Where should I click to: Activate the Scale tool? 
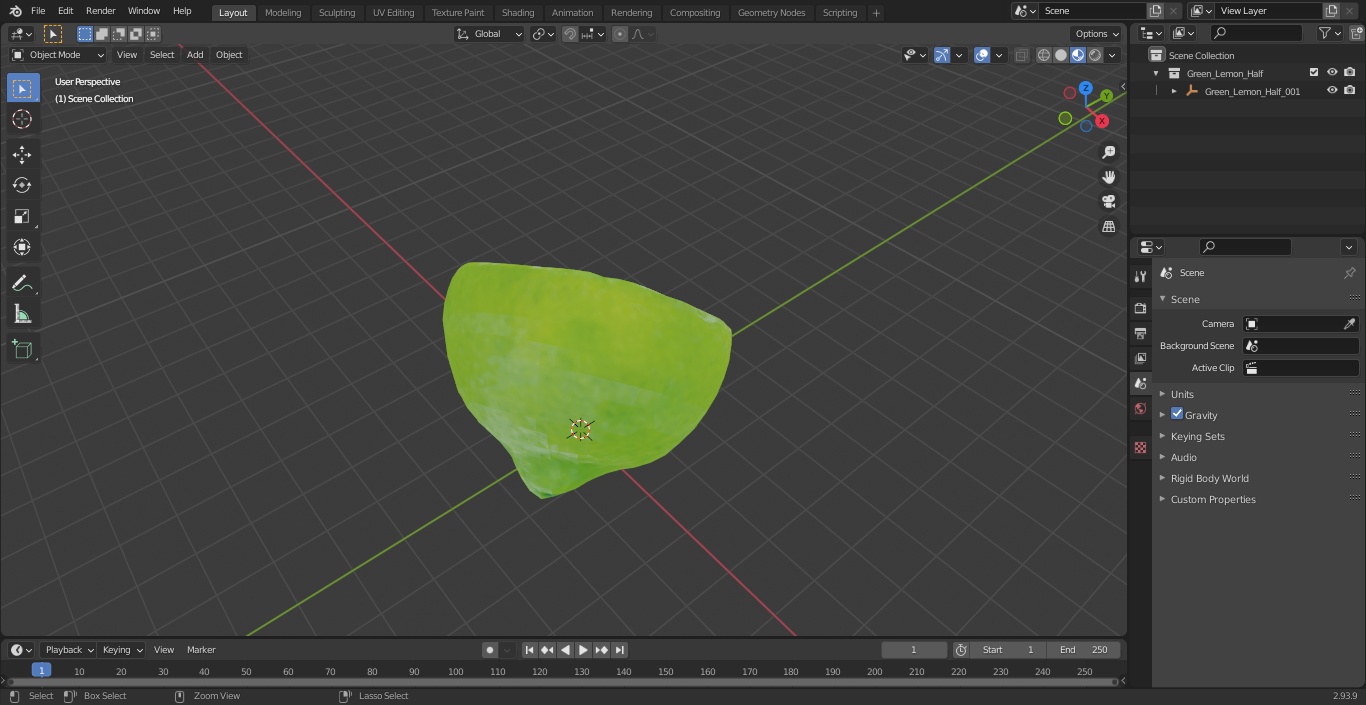(22, 216)
